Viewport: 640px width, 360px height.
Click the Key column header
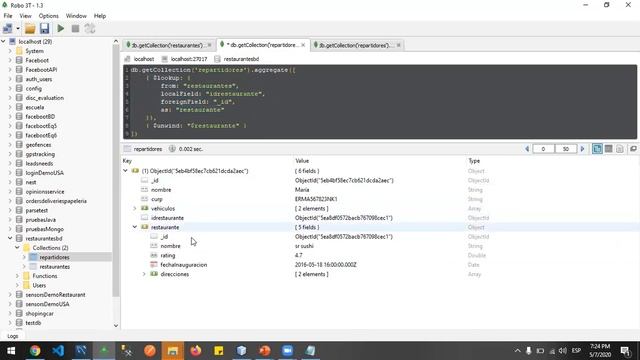pos(127,161)
